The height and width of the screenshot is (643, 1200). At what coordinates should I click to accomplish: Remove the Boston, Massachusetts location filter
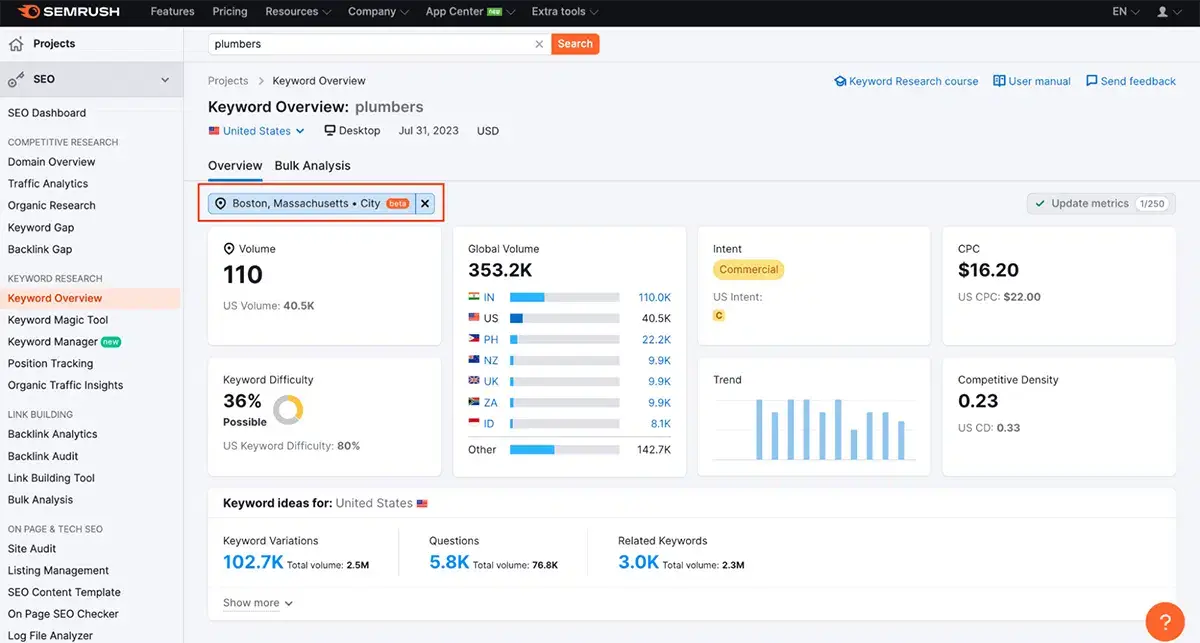click(425, 202)
